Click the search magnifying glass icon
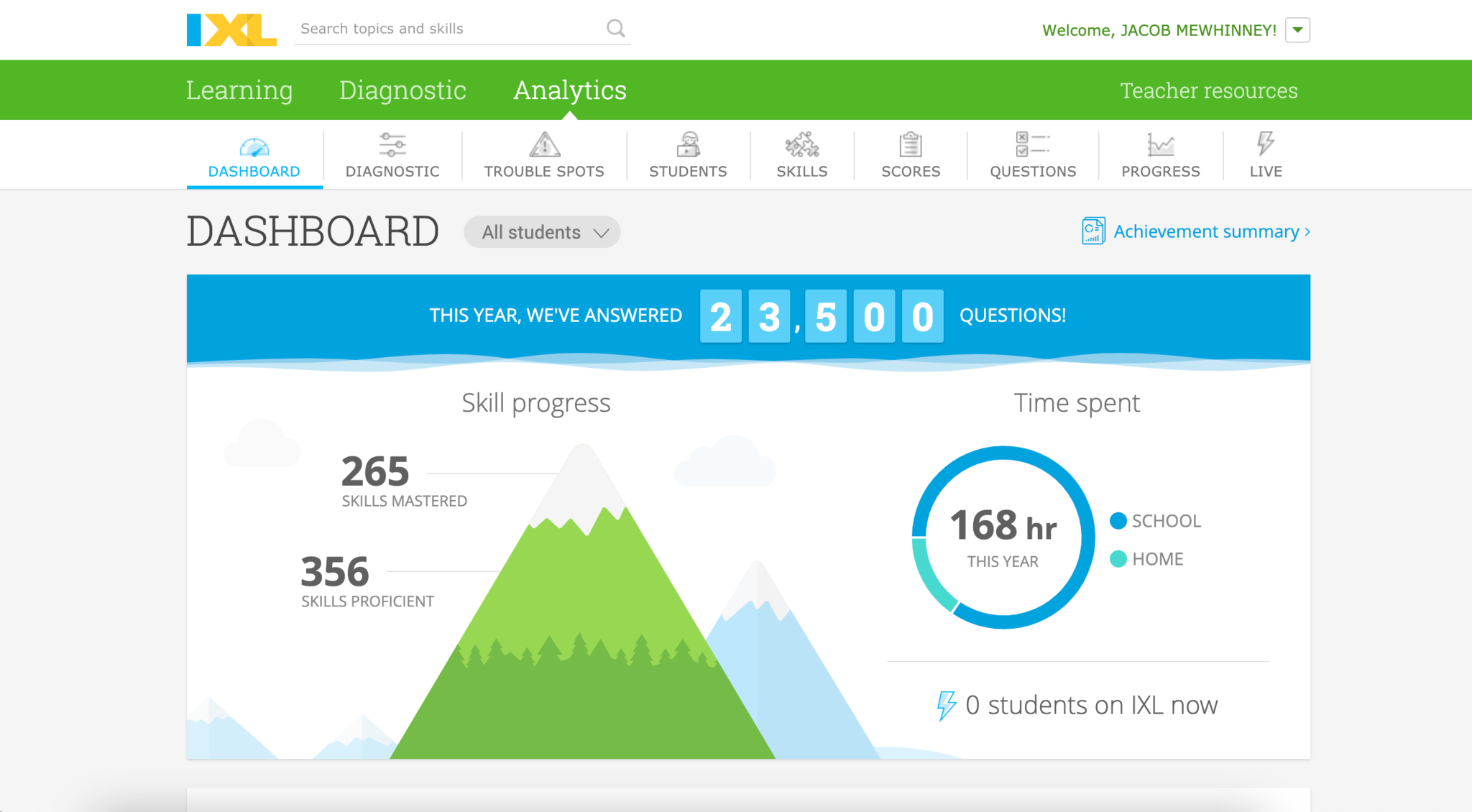 pyautogui.click(x=615, y=28)
